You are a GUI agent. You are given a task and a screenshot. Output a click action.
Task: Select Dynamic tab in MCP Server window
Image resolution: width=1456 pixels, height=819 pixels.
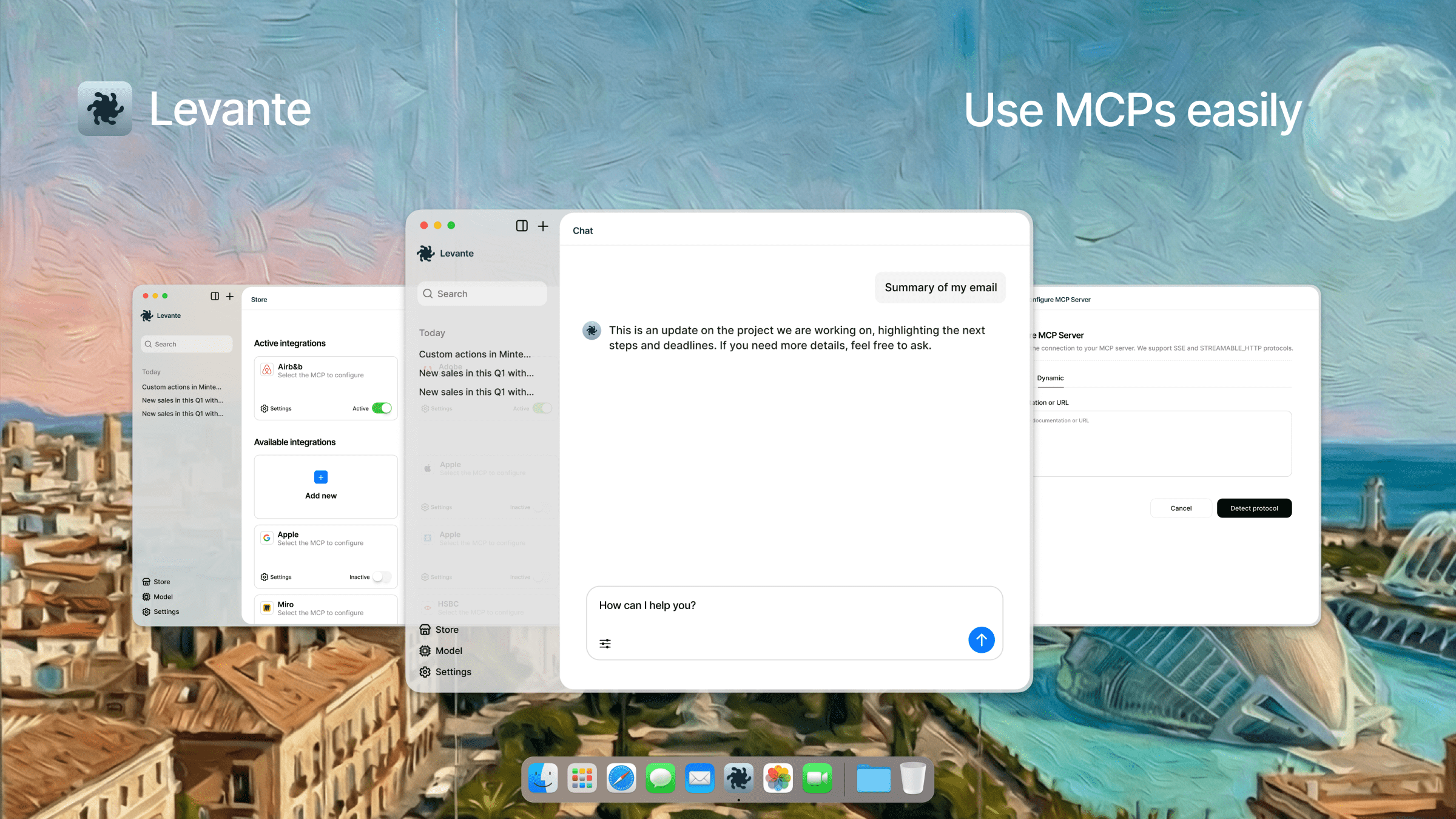(1050, 378)
